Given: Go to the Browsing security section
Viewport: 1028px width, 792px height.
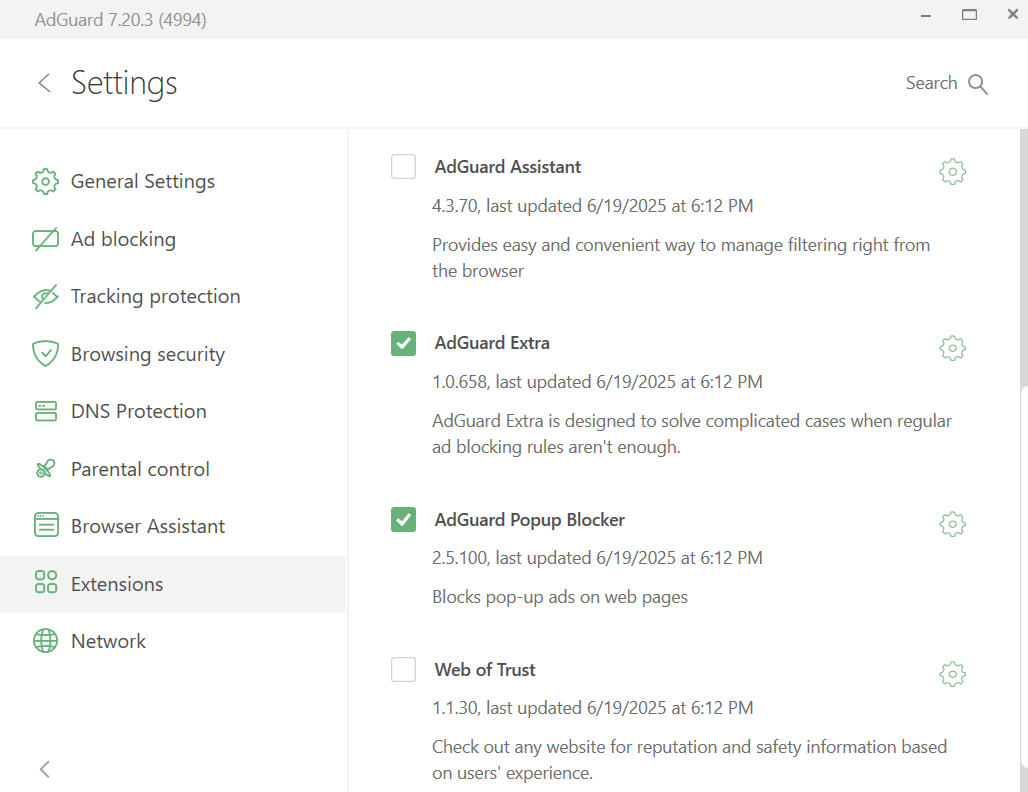Looking at the screenshot, I should [173, 354].
